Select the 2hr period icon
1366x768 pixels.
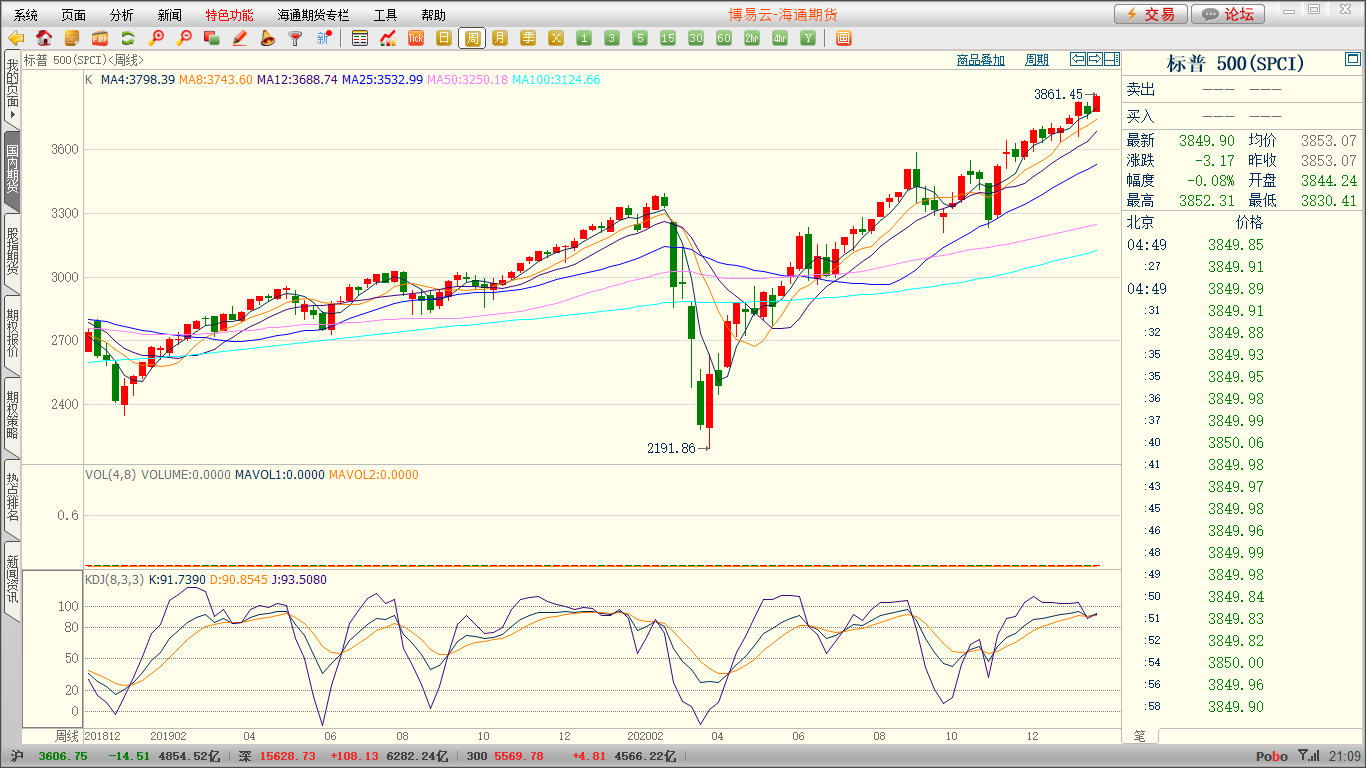[x=752, y=39]
